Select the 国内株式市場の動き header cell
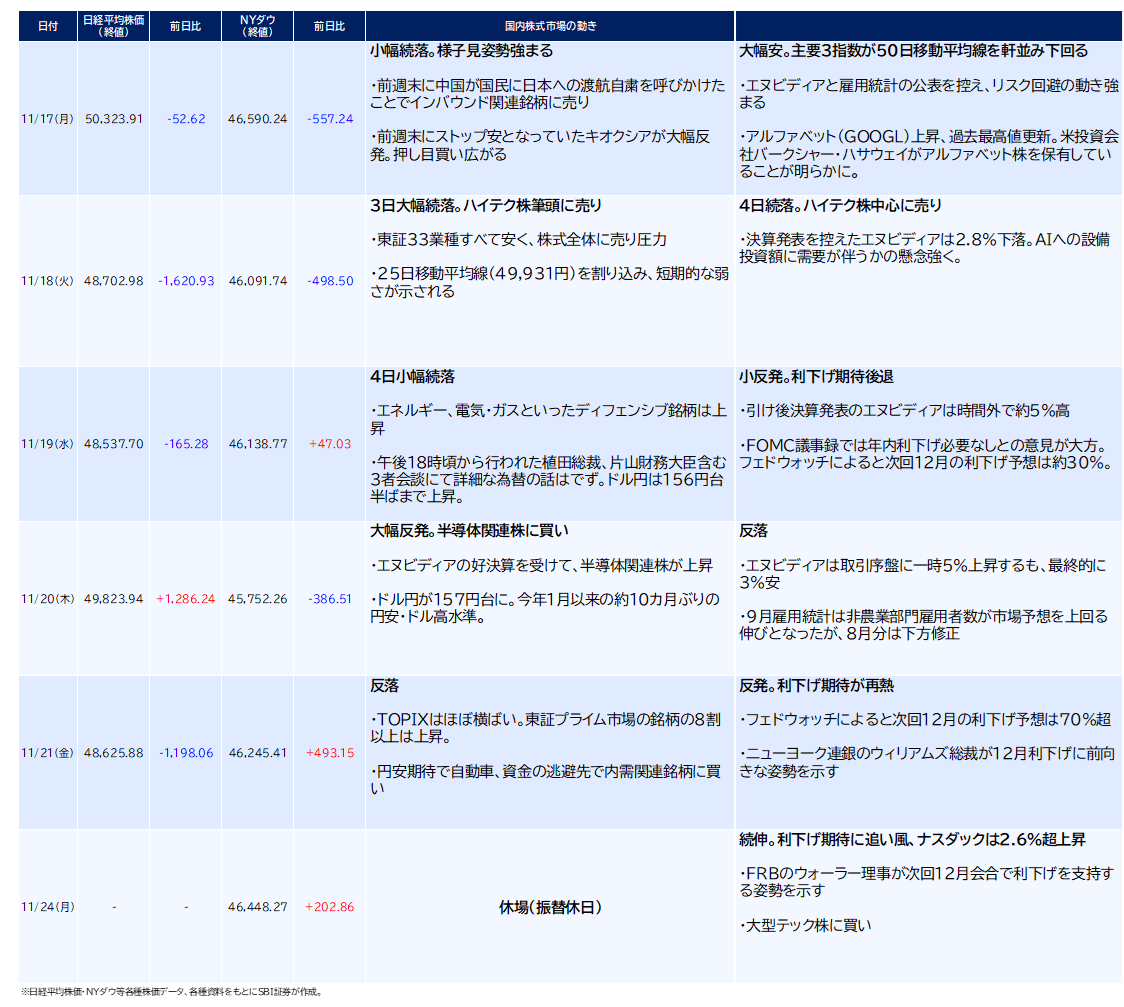This screenshot has width=1124, height=1007. click(550, 26)
